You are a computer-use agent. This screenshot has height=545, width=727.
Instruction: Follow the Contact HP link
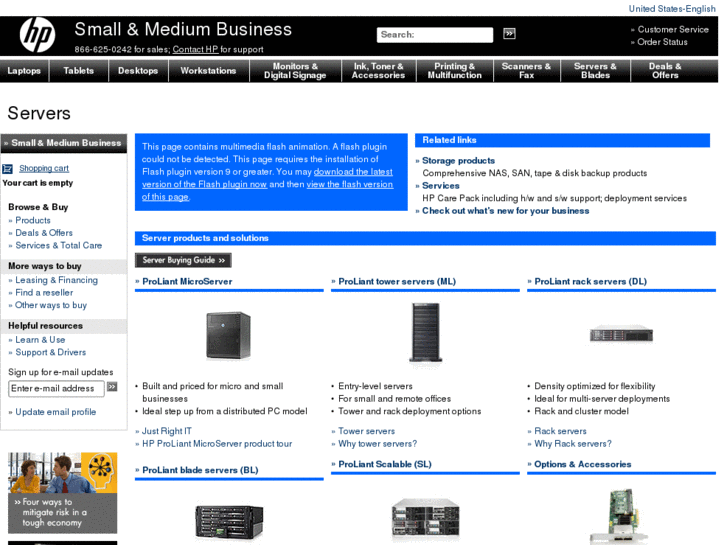(195, 50)
